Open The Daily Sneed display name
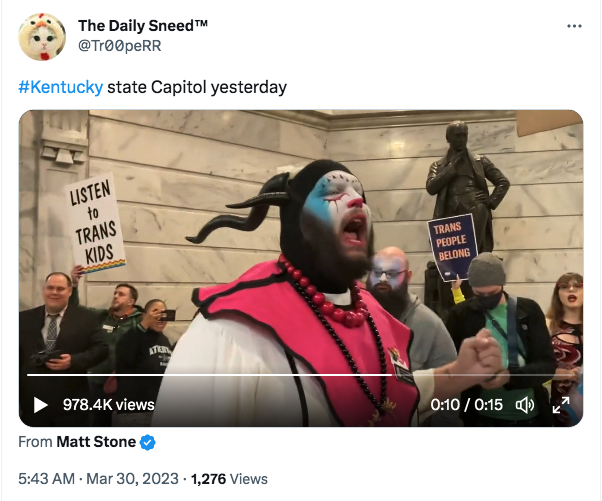Screen dimensions: 602x501 click(143, 26)
